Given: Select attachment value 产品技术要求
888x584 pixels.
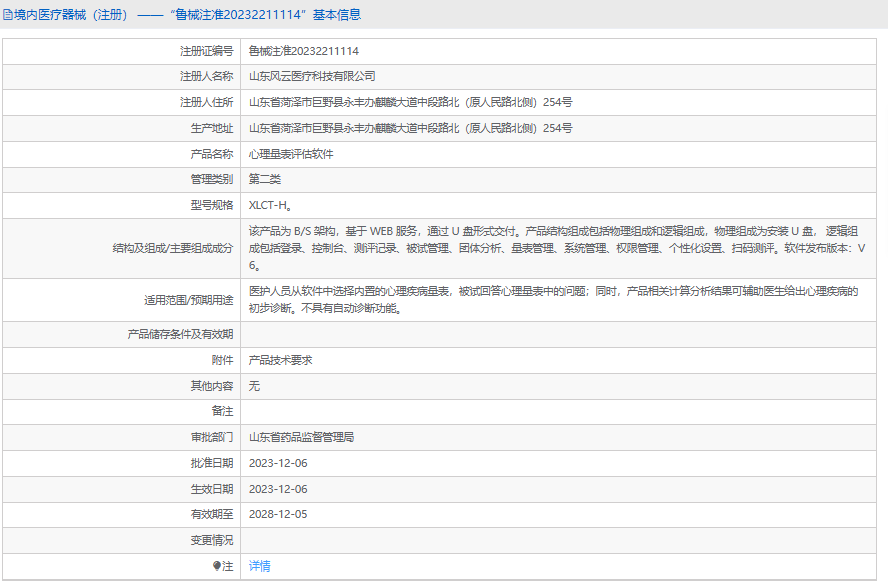Looking at the screenshot, I should coord(280,360).
